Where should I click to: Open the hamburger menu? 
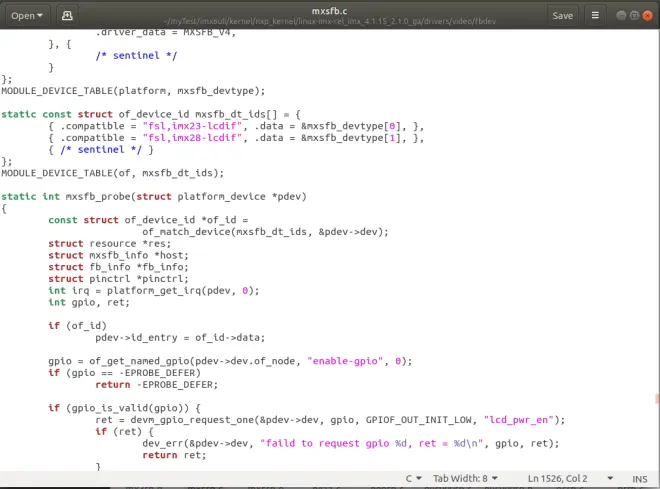pyautogui.click(x=595, y=16)
